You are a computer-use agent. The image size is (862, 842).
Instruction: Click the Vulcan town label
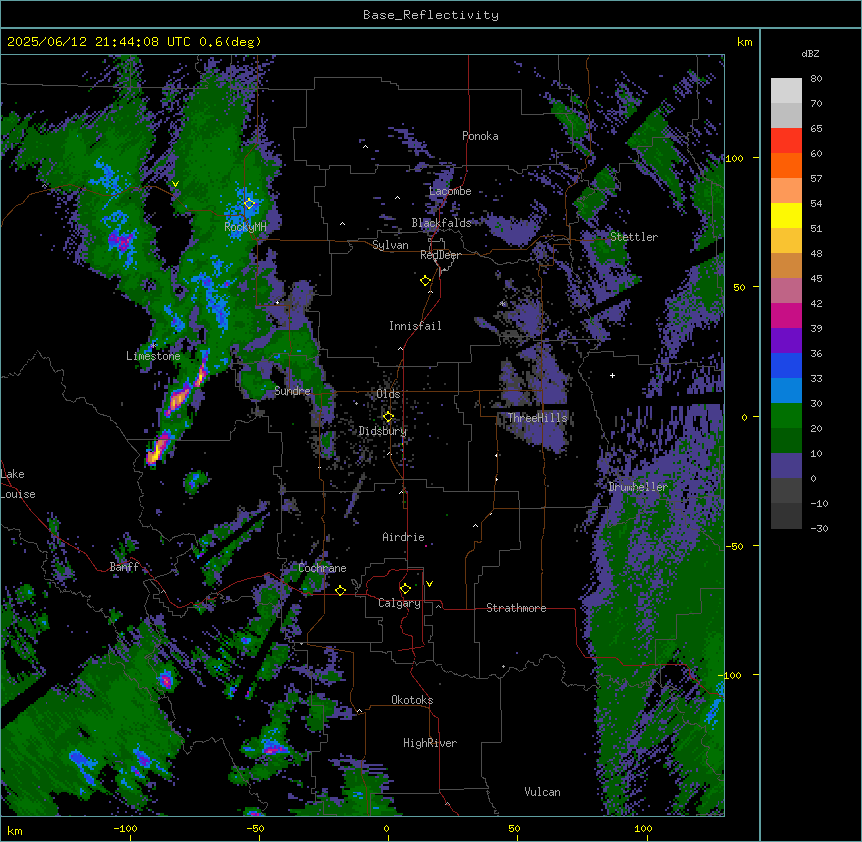[542, 792]
